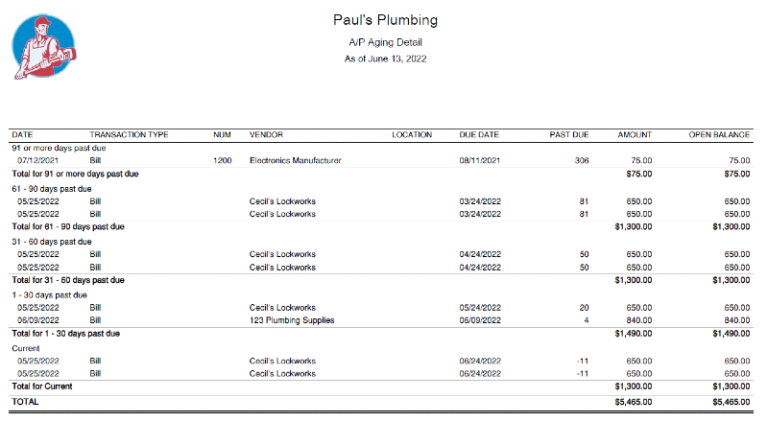
Task: Click the OPEN BALANCE column header
Action: 720,134
